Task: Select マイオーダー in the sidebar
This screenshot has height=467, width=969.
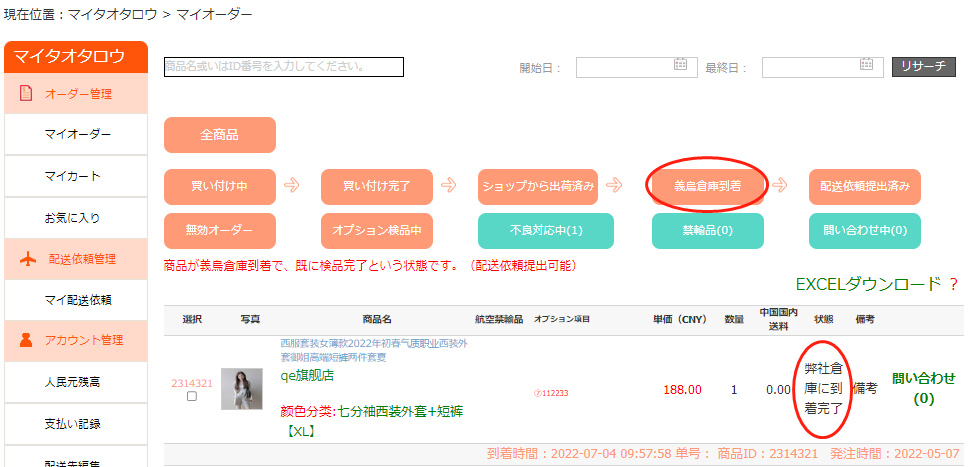Action: 77,134
